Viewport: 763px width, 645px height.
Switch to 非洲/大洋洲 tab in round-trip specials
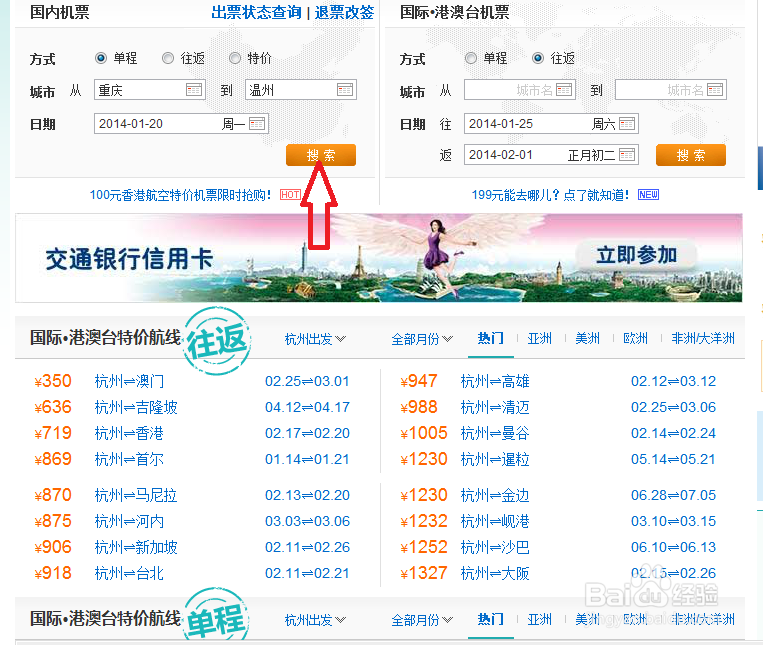pos(703,338)
